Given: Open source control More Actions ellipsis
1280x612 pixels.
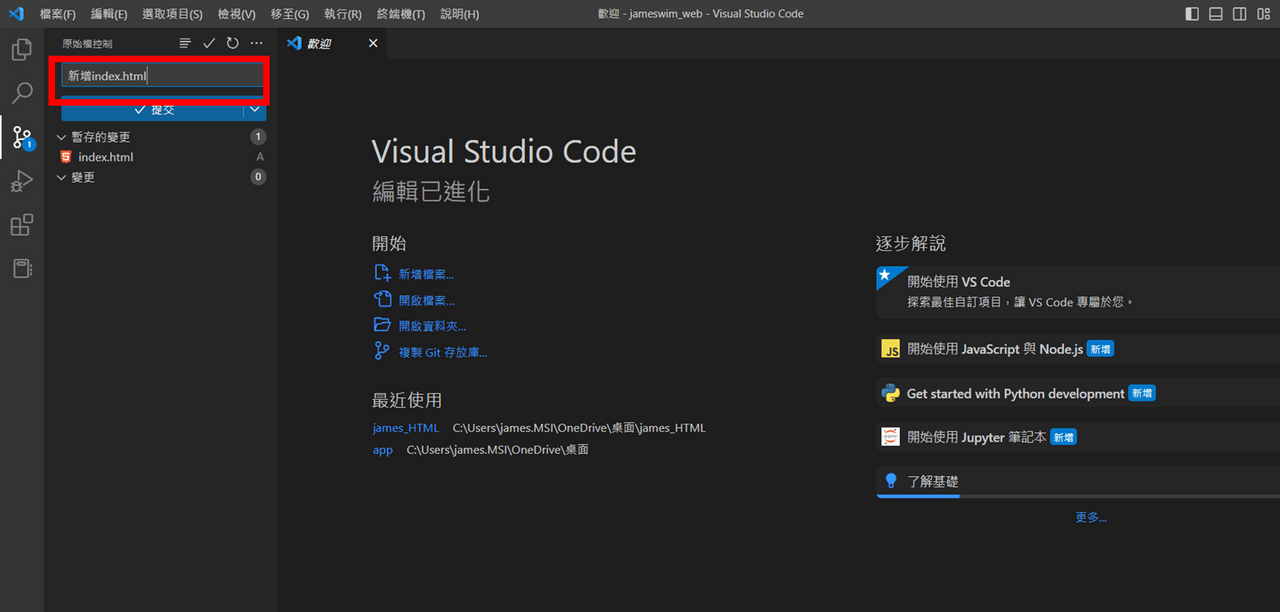Looking at the screenshot, I should (257, 43).
